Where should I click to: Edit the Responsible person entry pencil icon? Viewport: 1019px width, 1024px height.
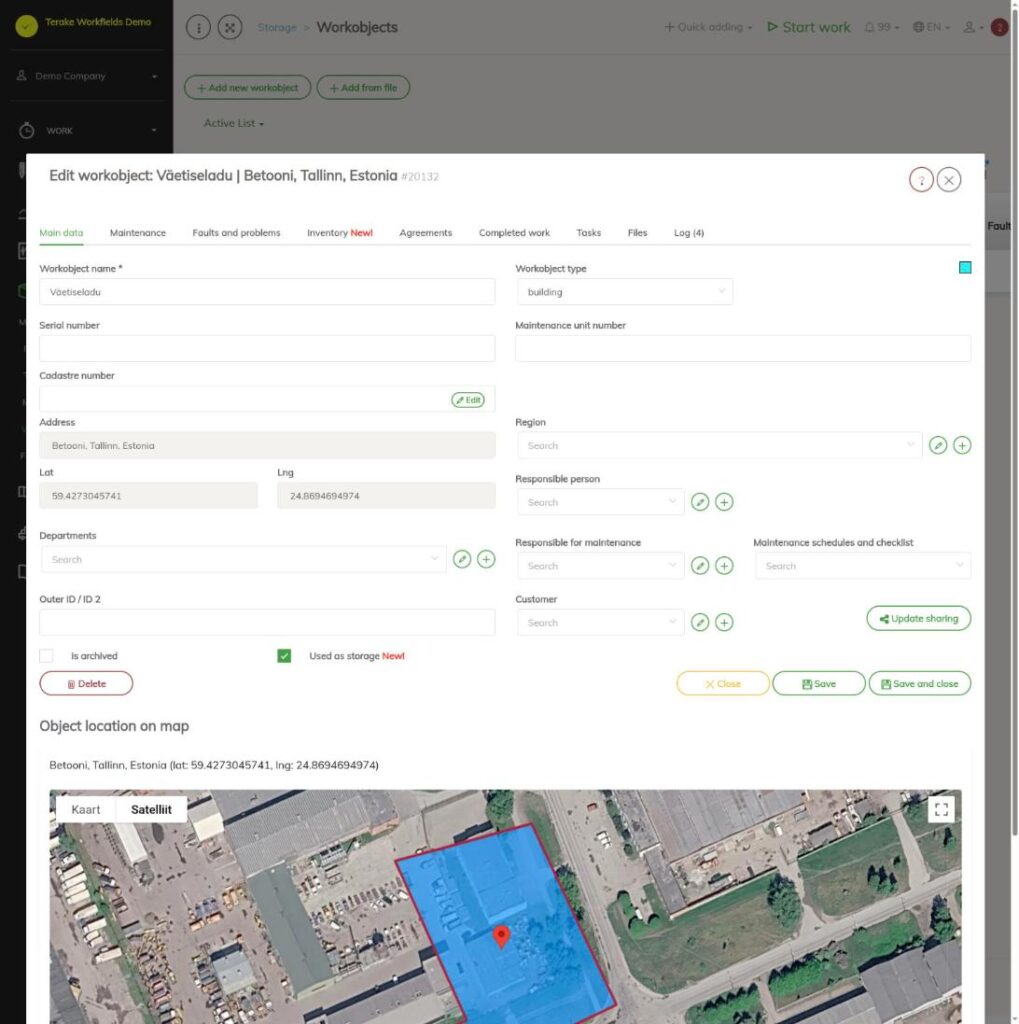click(x=700, y=502)
